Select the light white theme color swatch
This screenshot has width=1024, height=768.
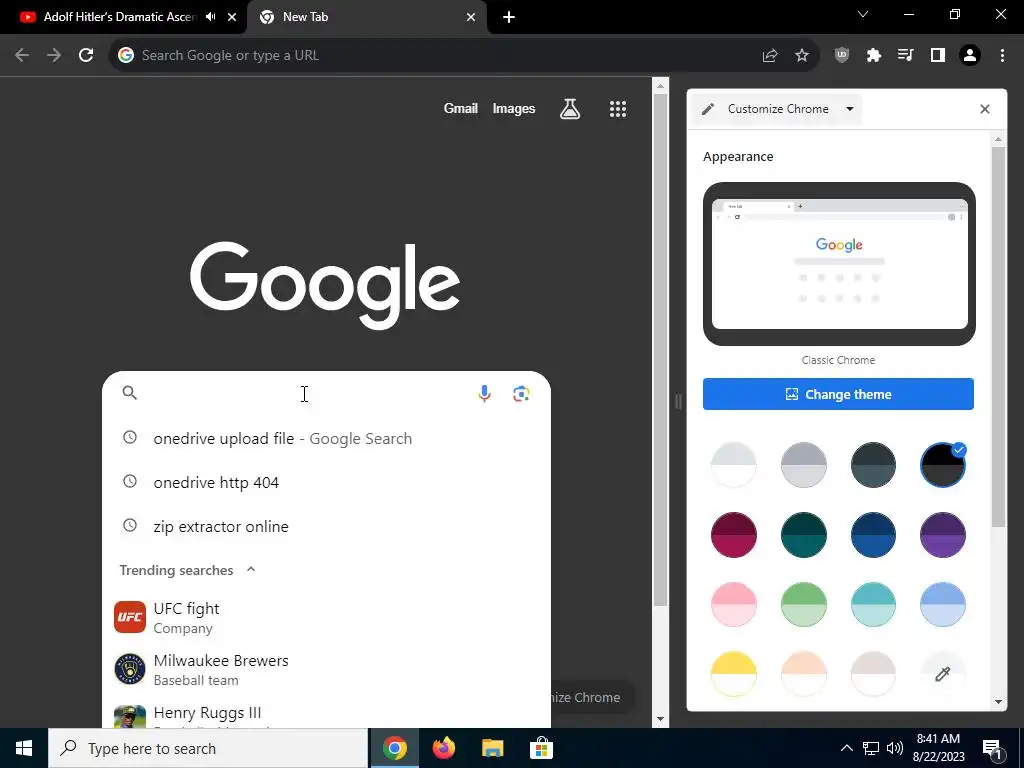(x=733, y=465)
